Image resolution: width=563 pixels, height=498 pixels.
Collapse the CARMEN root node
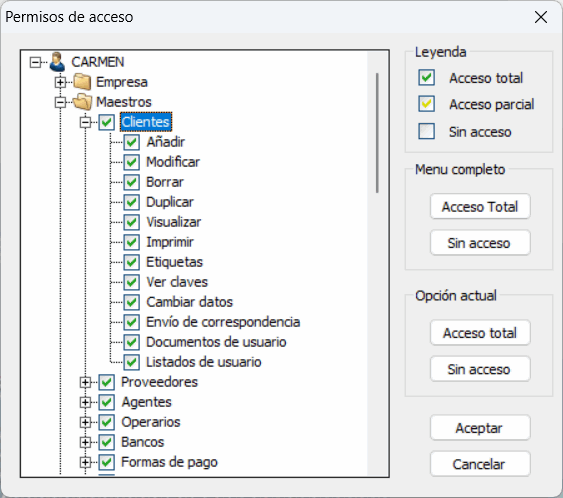click(x=36, y=62)
